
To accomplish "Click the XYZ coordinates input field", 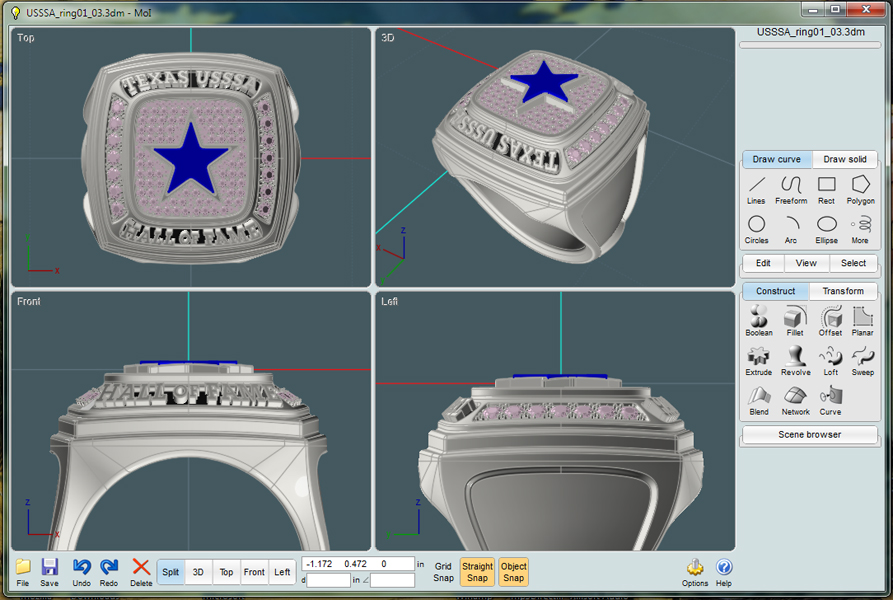I will 358,564.
